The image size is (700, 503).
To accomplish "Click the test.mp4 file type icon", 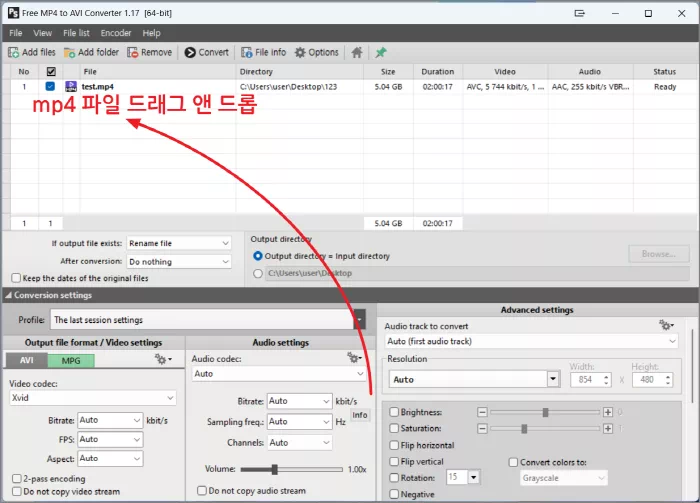I will [x=71, y=87].
